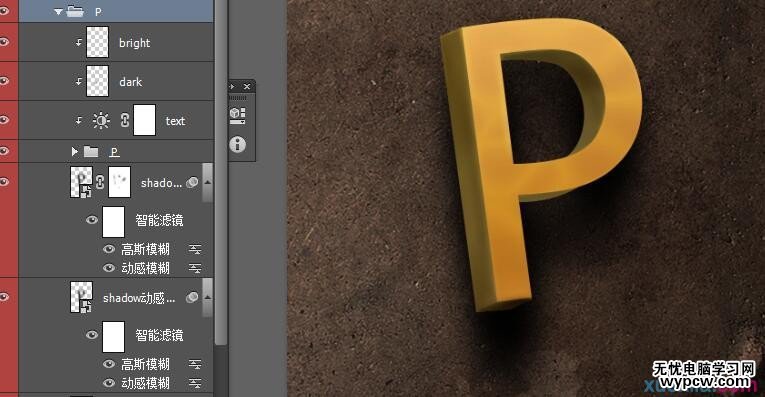The height and width of the screenshot is (397, 765).
Task: Select the layer named text
Action: (175, 121)
